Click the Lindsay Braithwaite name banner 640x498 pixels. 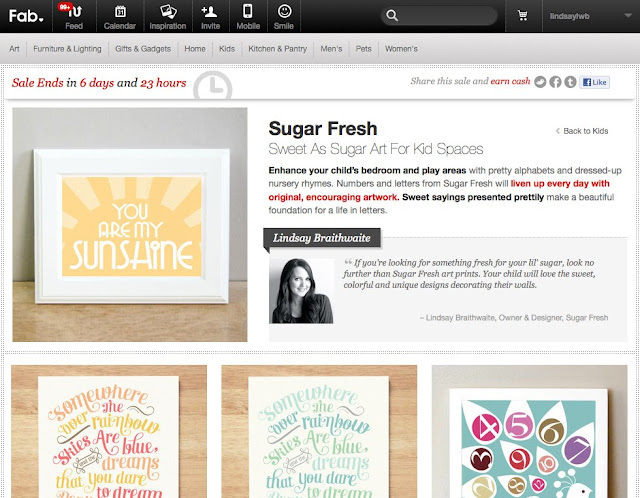[x=322, y=238]
